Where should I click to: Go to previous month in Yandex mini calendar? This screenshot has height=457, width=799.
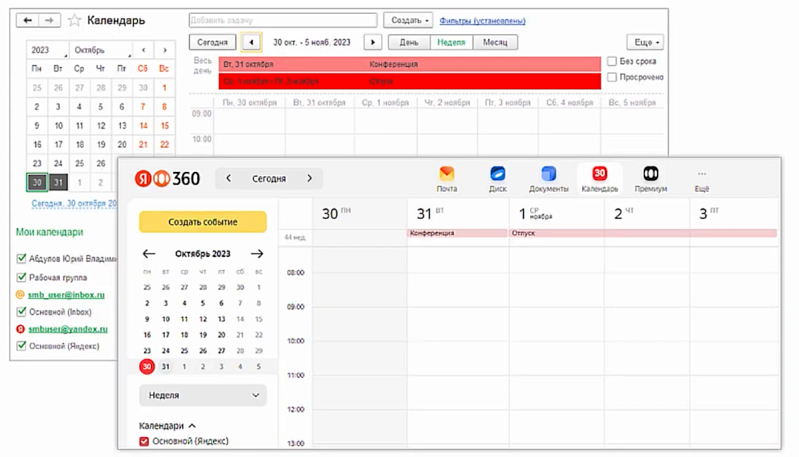pos(148,254)
